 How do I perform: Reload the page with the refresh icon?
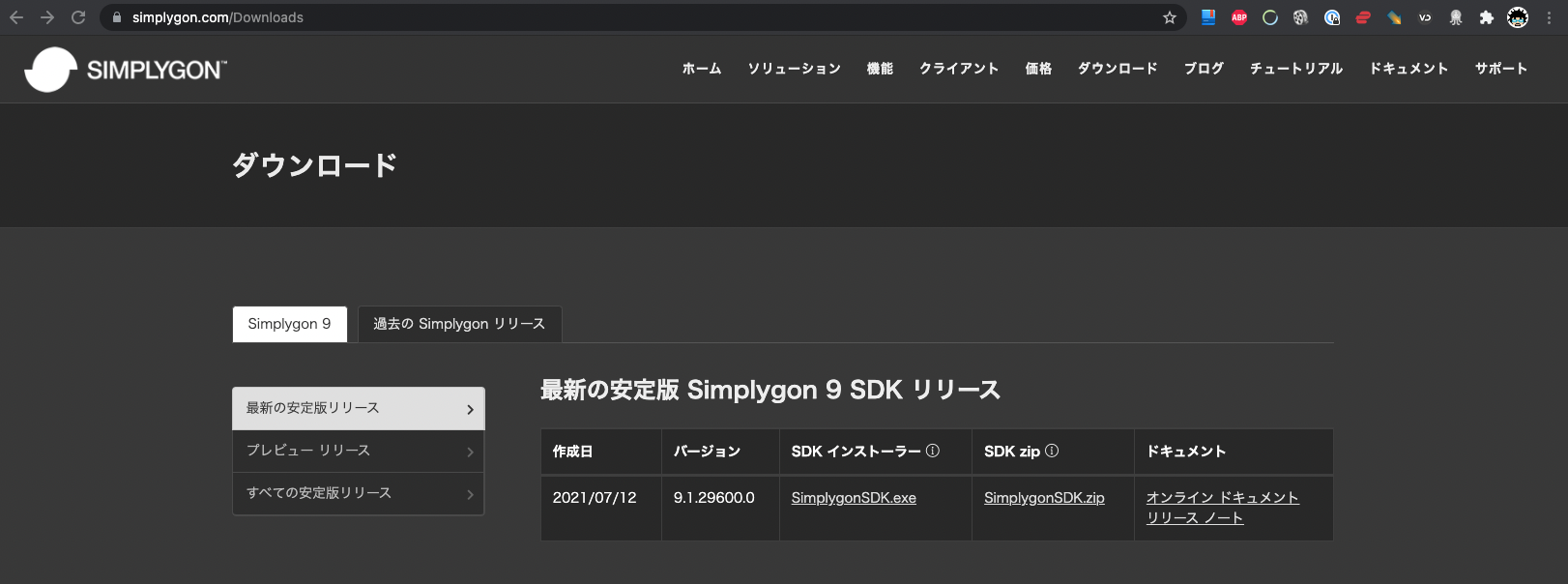click(x=78, y=17)
